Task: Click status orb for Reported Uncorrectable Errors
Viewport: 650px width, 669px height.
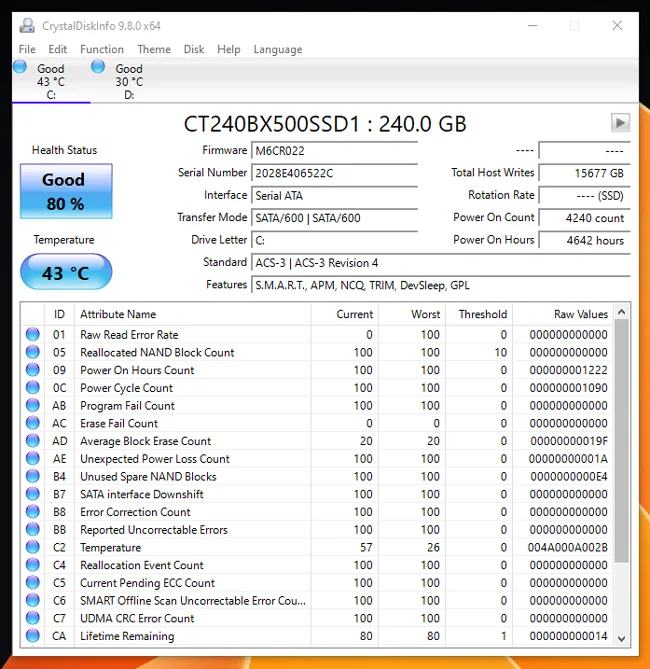Action: pyautogui.click(x=32, y=529)
